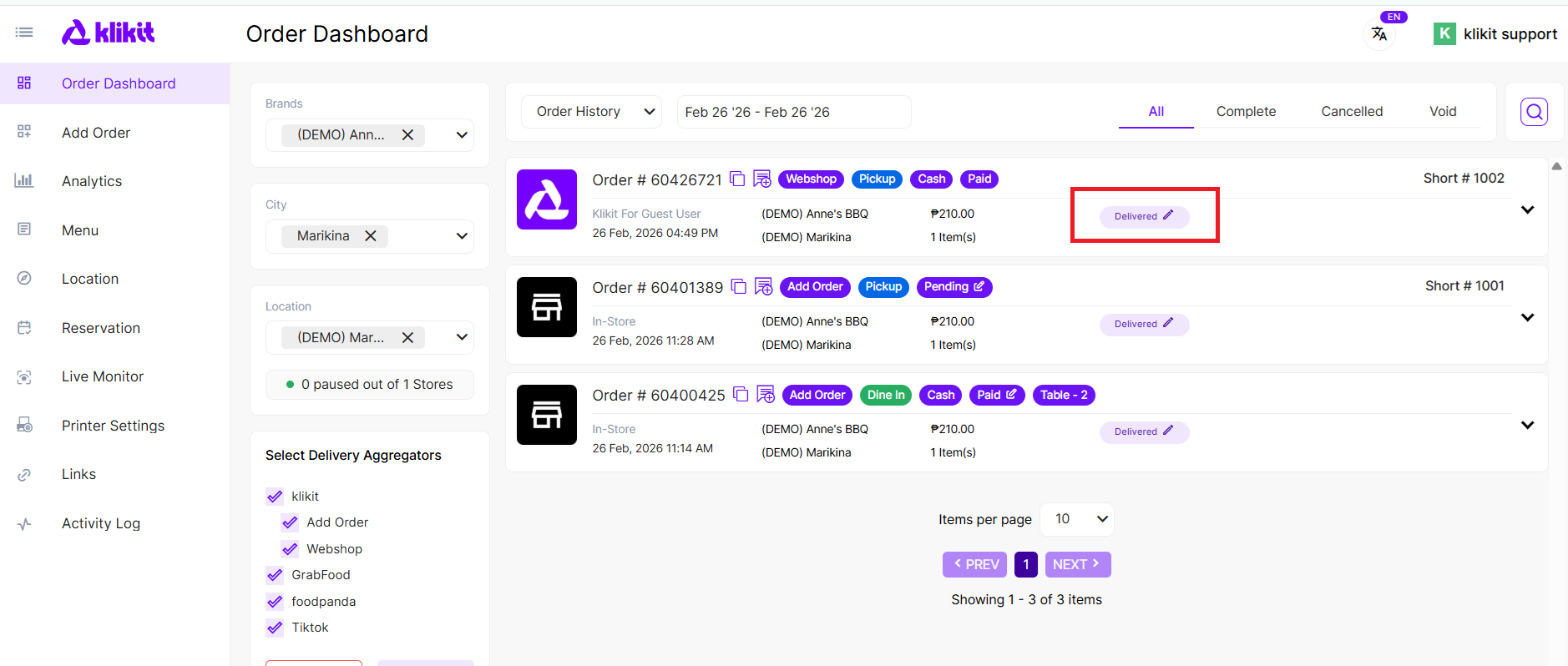
Task: Open Analytics in the sidebar
Action: [x=92, y=181]
